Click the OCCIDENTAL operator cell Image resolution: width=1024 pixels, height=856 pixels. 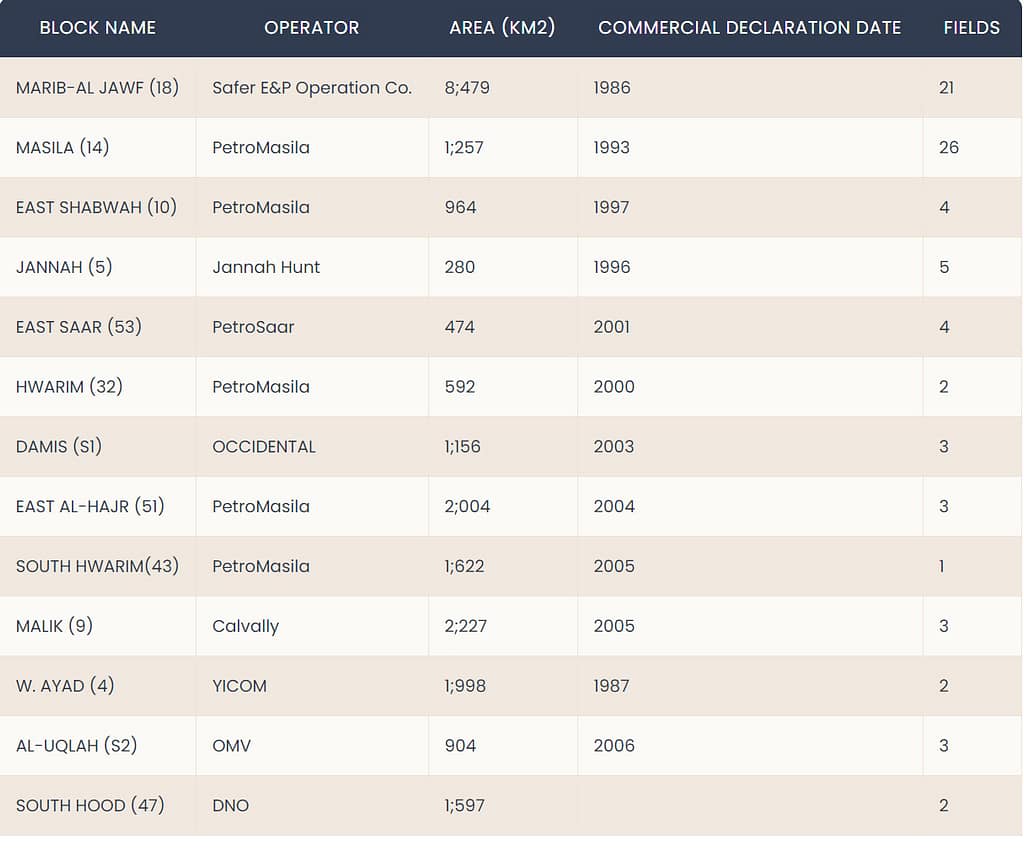(x=264, y=447)
